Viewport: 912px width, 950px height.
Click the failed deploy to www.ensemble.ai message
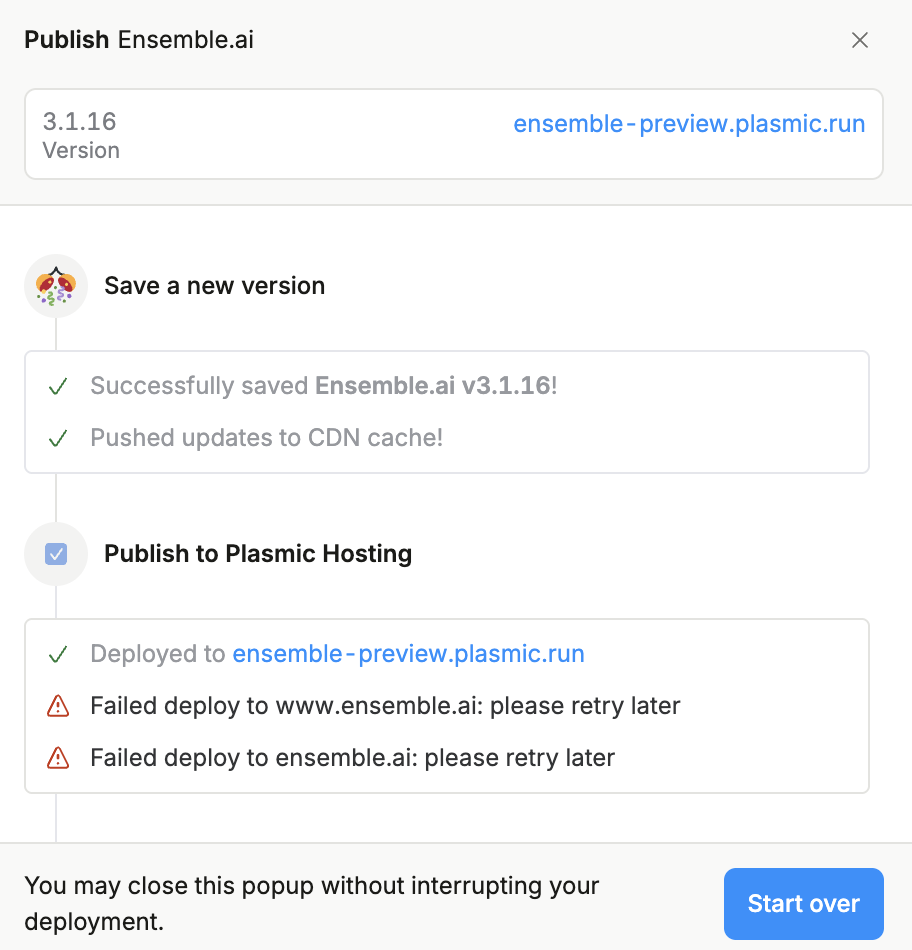[385, 706]
